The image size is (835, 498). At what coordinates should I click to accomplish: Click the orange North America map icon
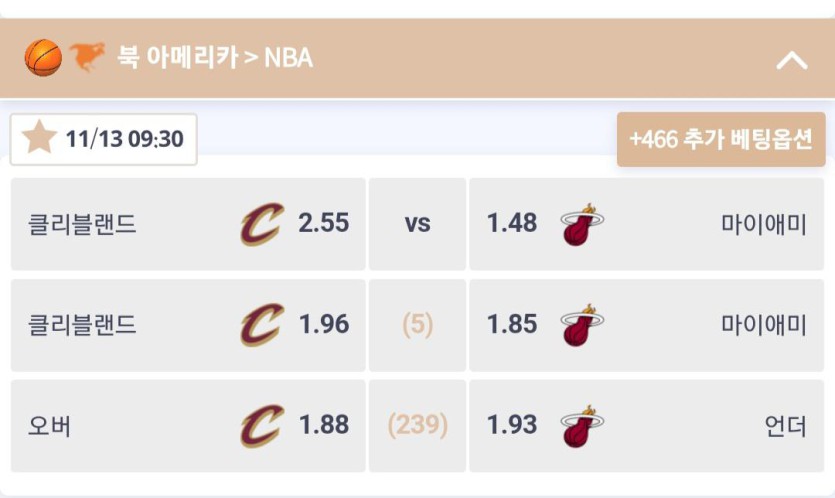click(87, 58)
